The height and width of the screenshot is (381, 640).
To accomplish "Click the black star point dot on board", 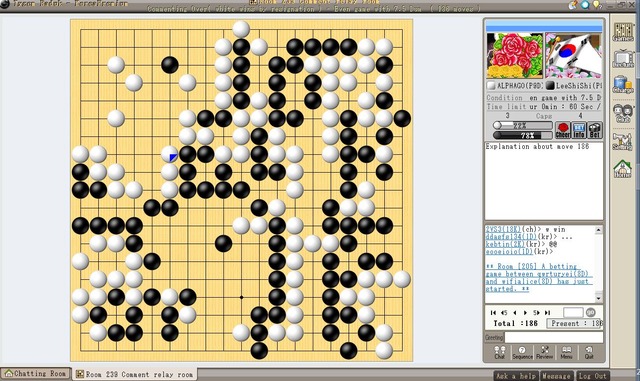I will [241, 297].
